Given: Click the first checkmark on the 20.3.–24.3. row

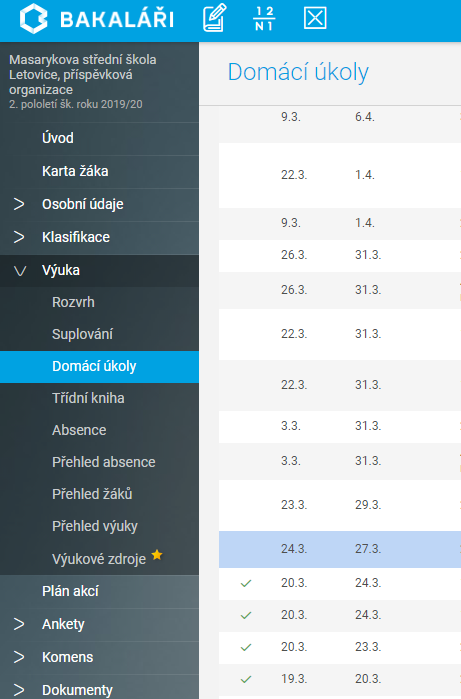Looking at the screenshot, I should (x=246, y=583).
